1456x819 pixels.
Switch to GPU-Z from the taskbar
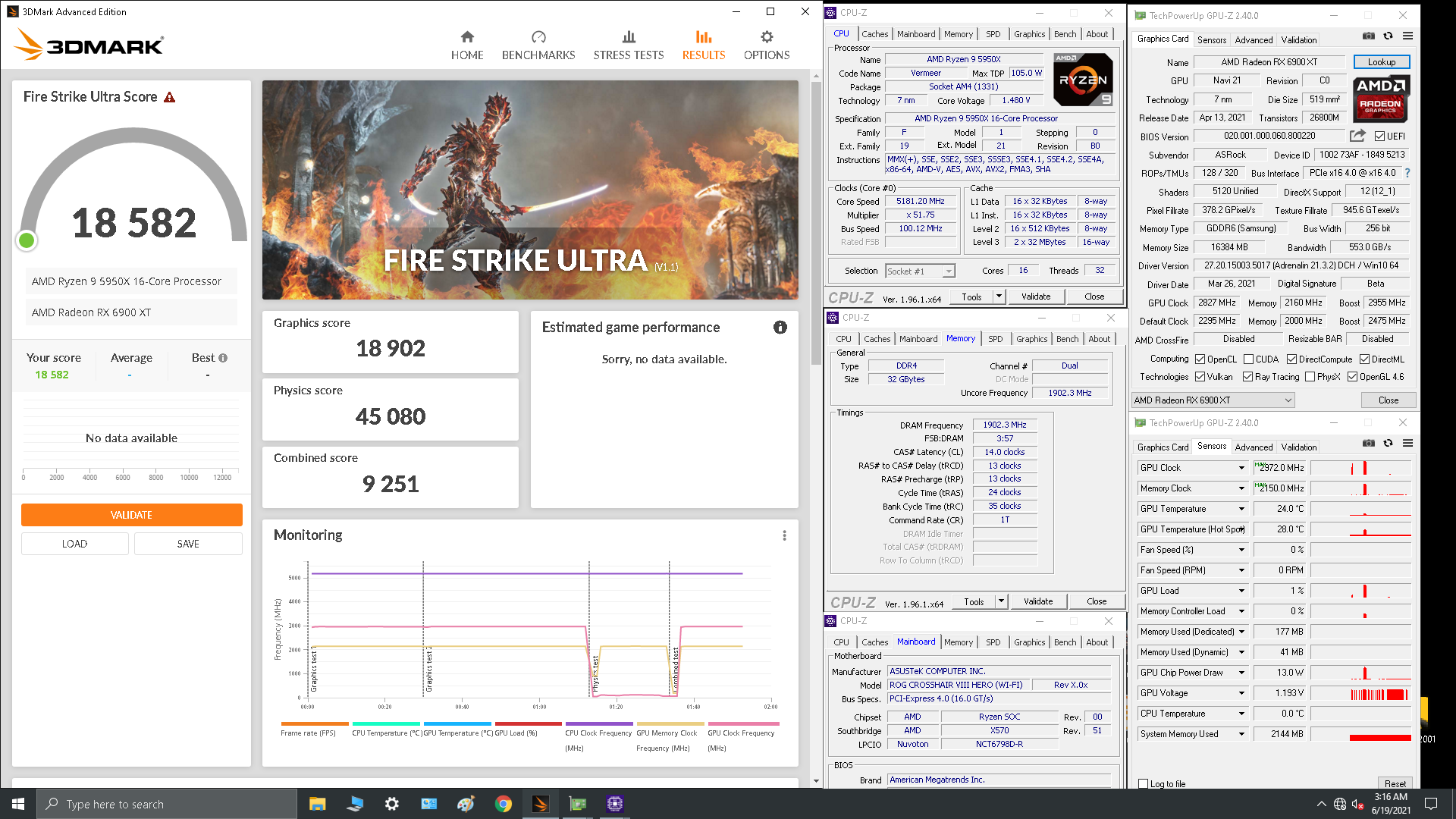click(577, 804)
